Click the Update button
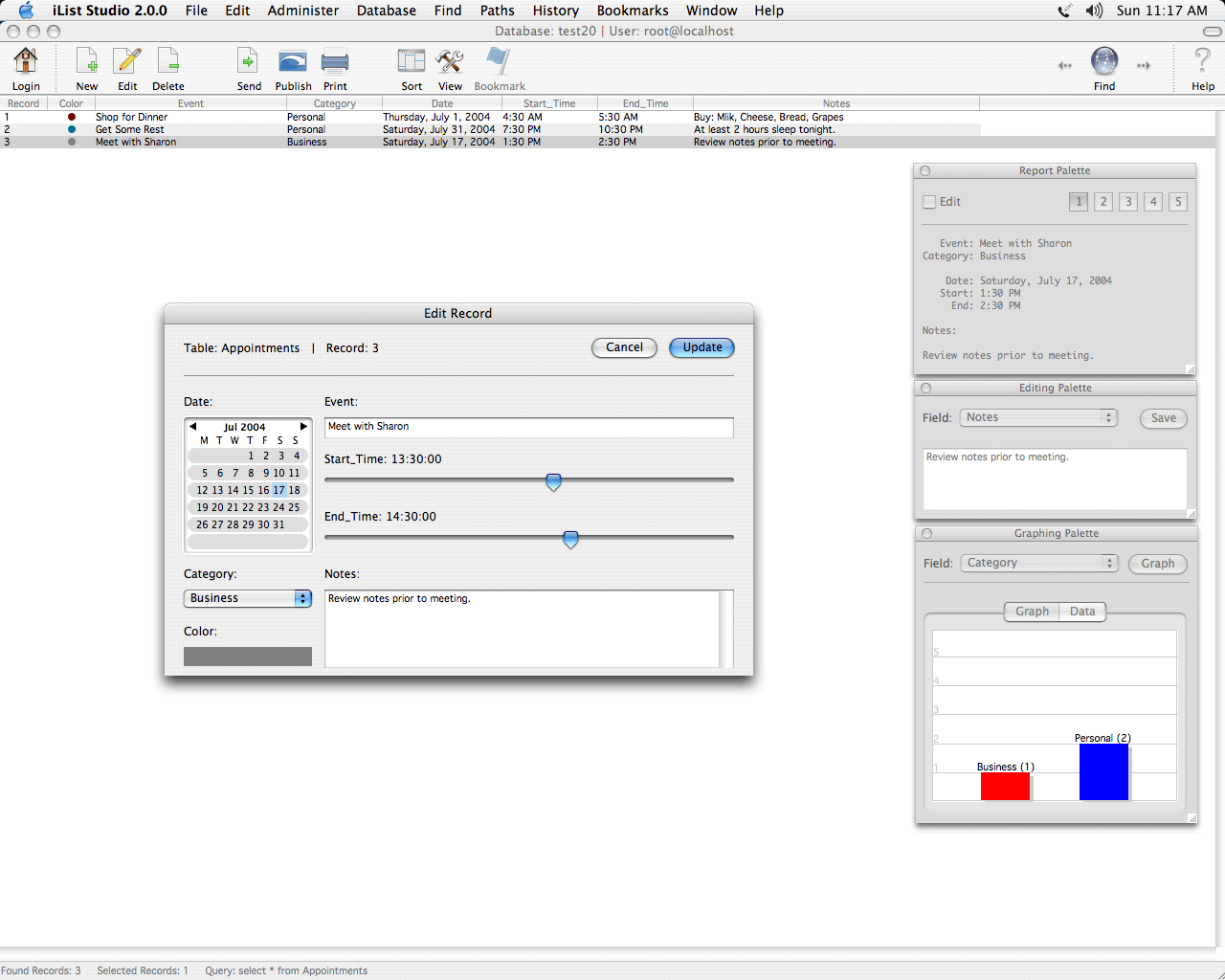Screen dimensions: 1225x980 point(702,347)
